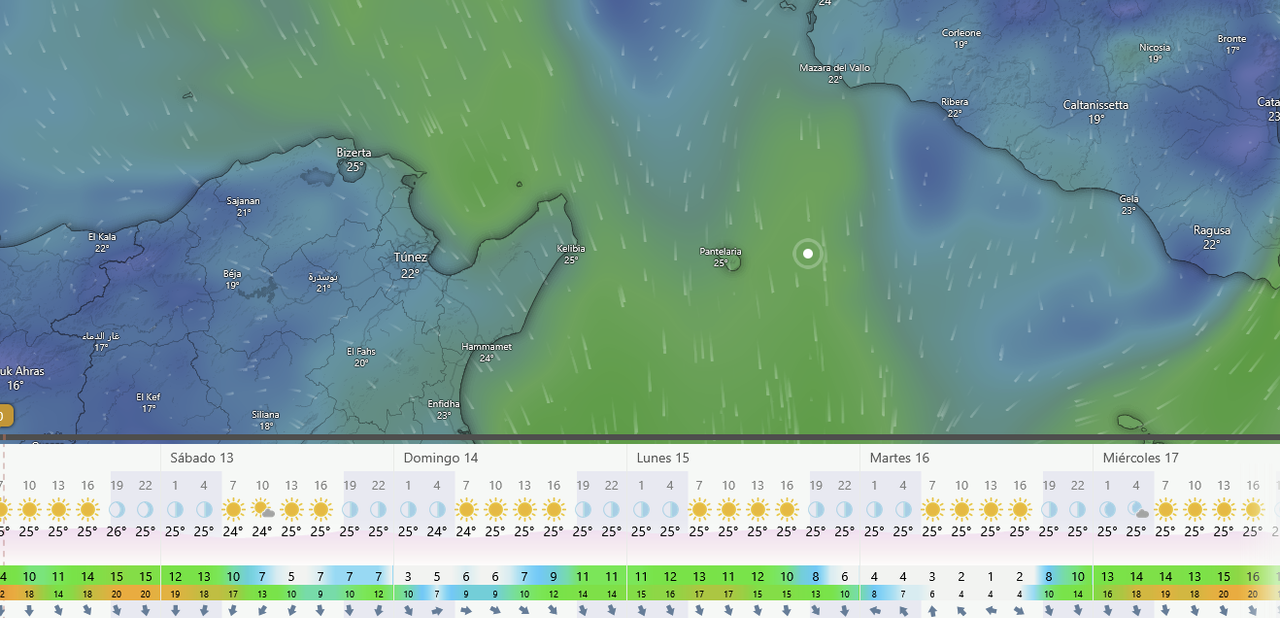Select the Lunes 15 day header
The image size is (1280, 618).
(x=663, y=458)
